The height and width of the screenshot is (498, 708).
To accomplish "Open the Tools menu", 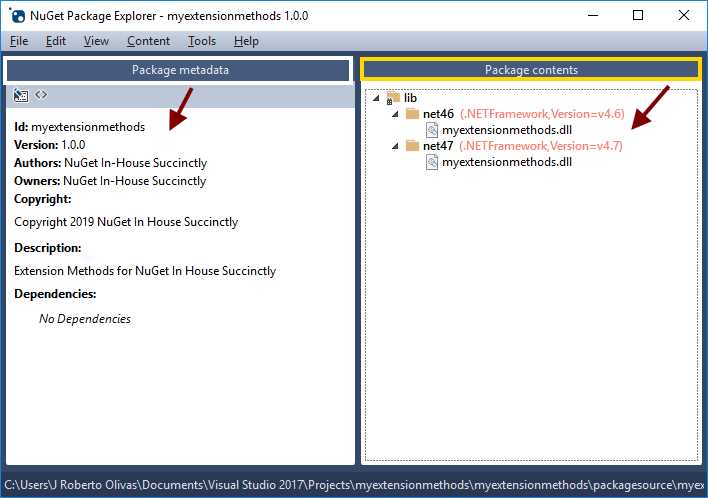I will [201, 41].
